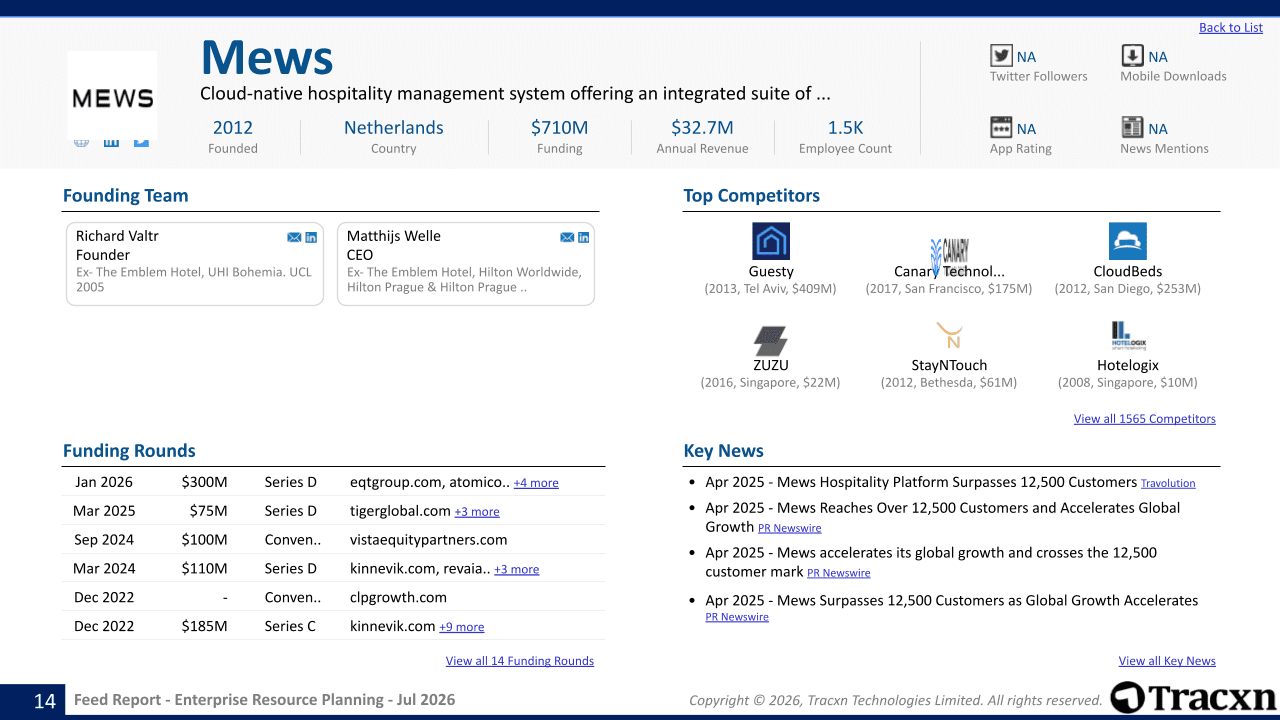The height and width of the screenshot is (720, 1280).
Task: Click the $300M funding amount
Action: [x=205, y=482]
